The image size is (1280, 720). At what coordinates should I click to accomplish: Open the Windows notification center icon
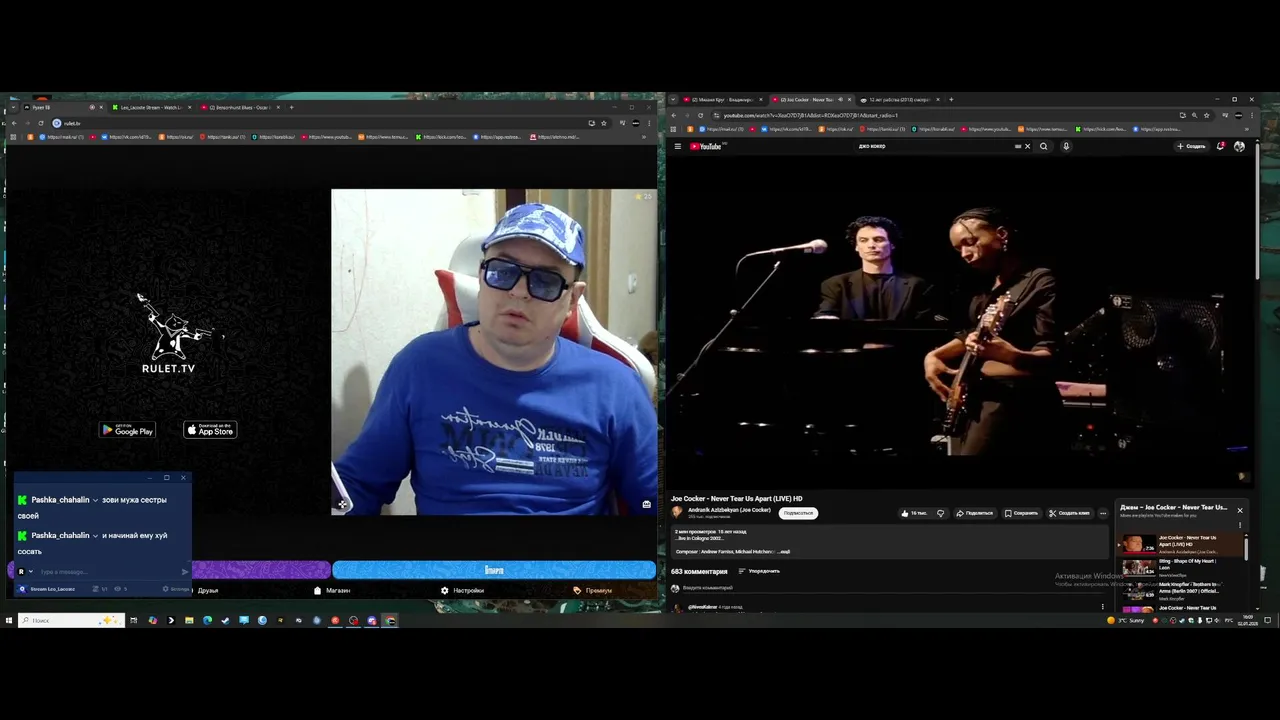1267,620
